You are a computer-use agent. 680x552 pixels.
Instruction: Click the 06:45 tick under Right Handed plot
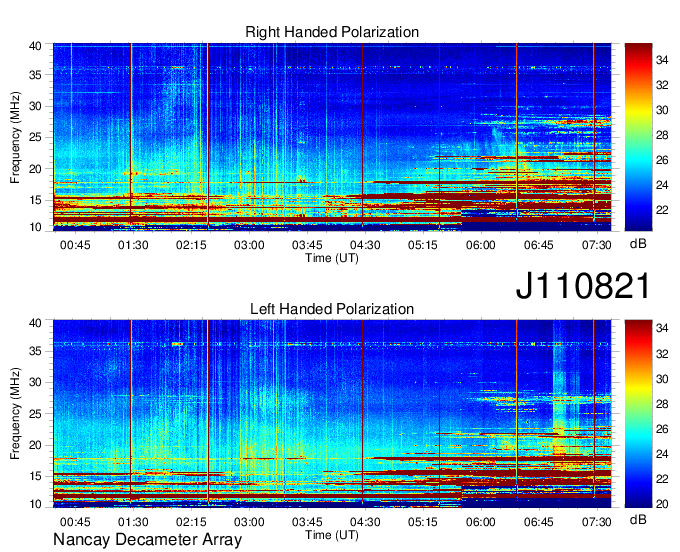tap(539, 245)
